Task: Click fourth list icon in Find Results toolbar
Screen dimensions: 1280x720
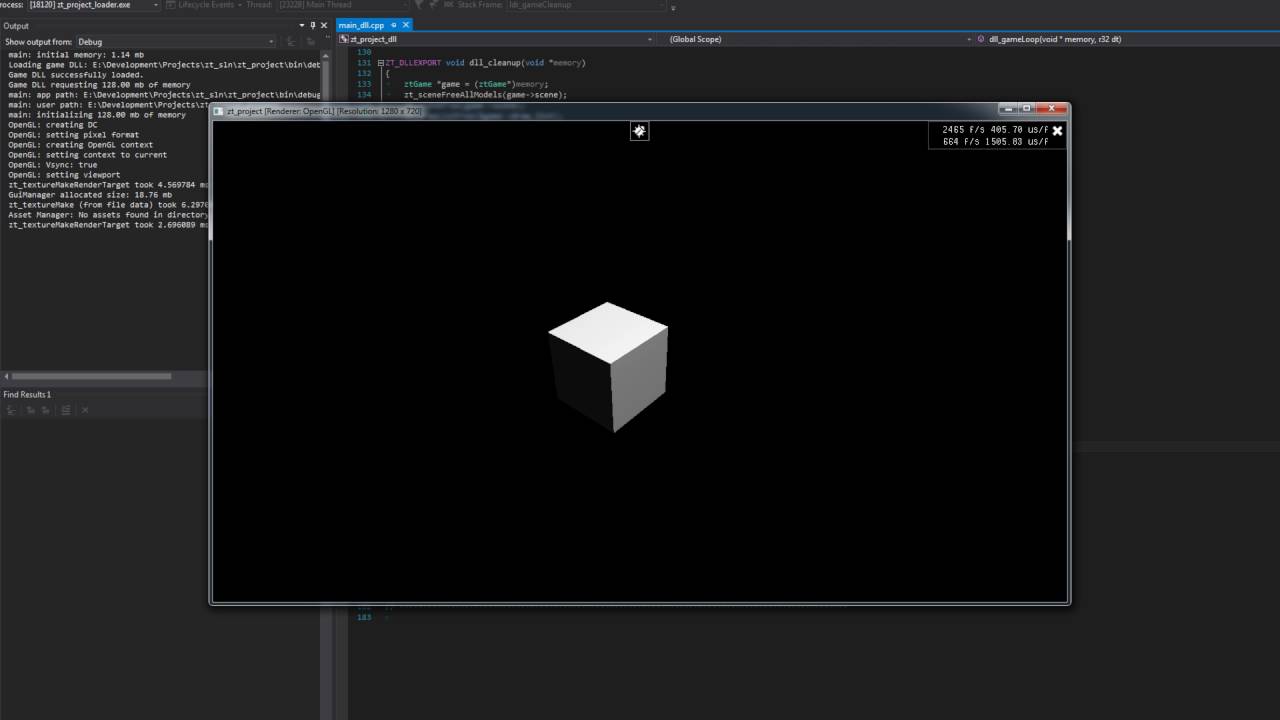Action: [x=66, y=410]
